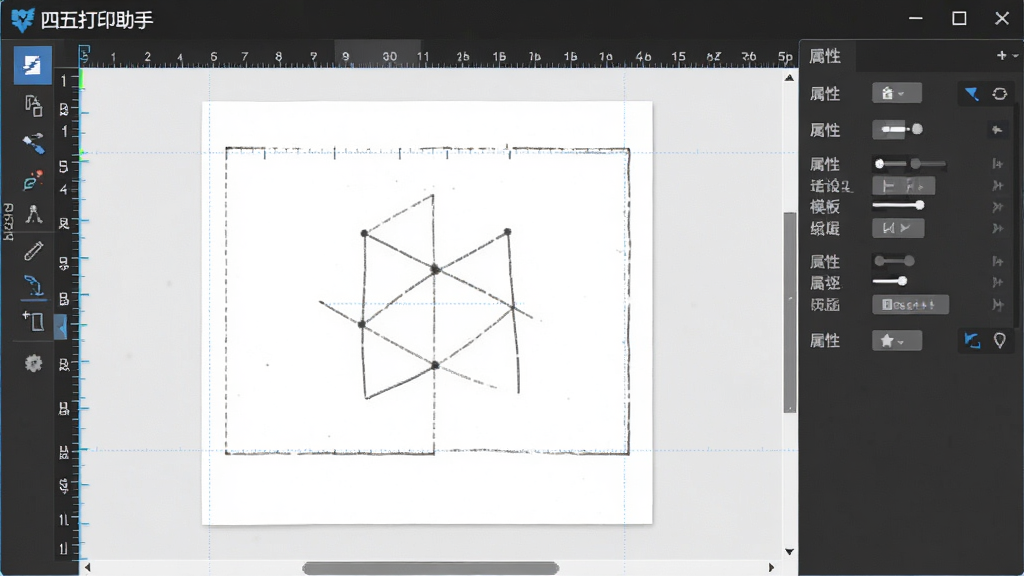Image resolution: width=1024 pixels, height=576 pixels.
Task: Click the top-right node of the drawing
Action: coord(507,232)
